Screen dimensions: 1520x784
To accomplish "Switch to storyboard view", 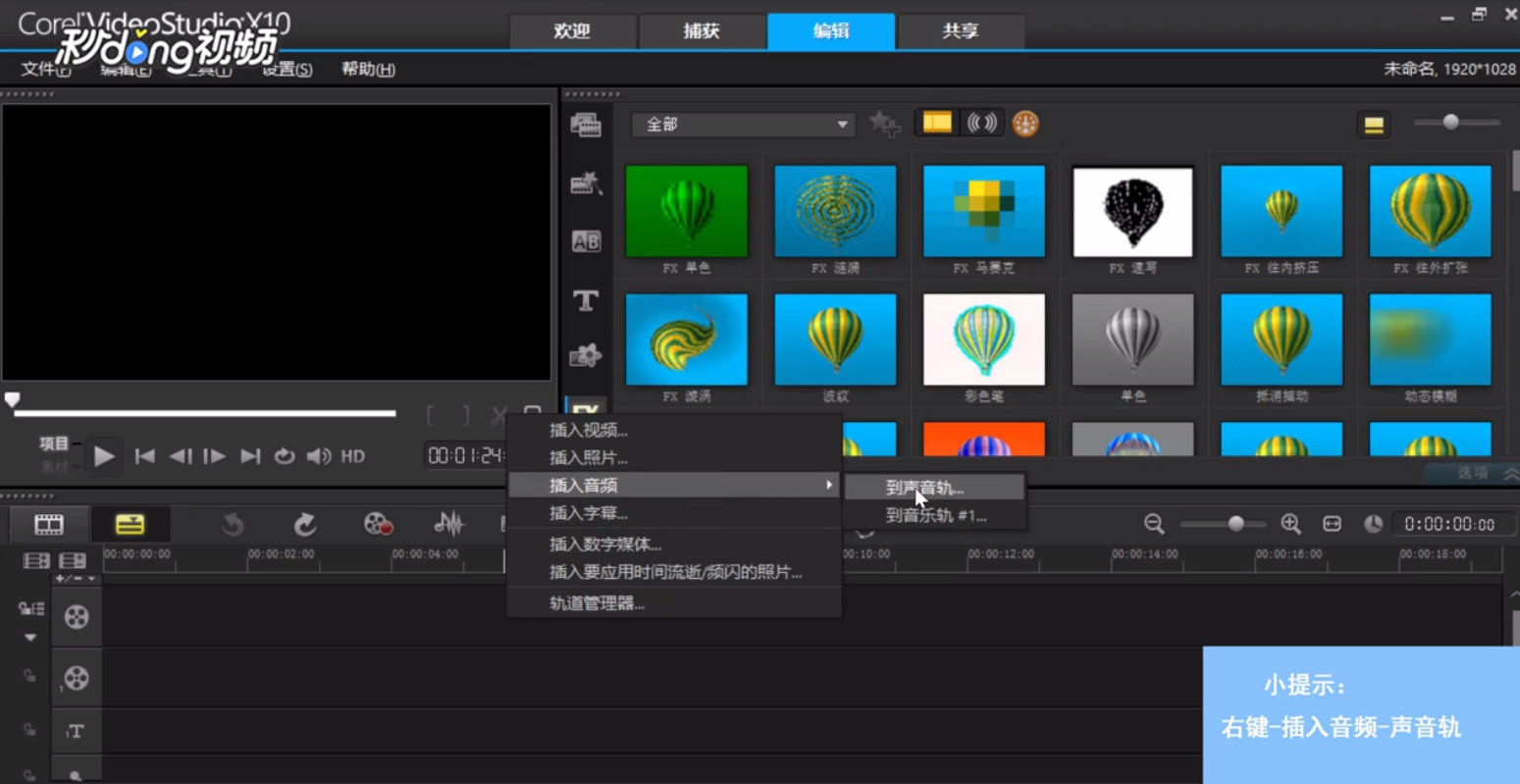I will tap(49, 525).
